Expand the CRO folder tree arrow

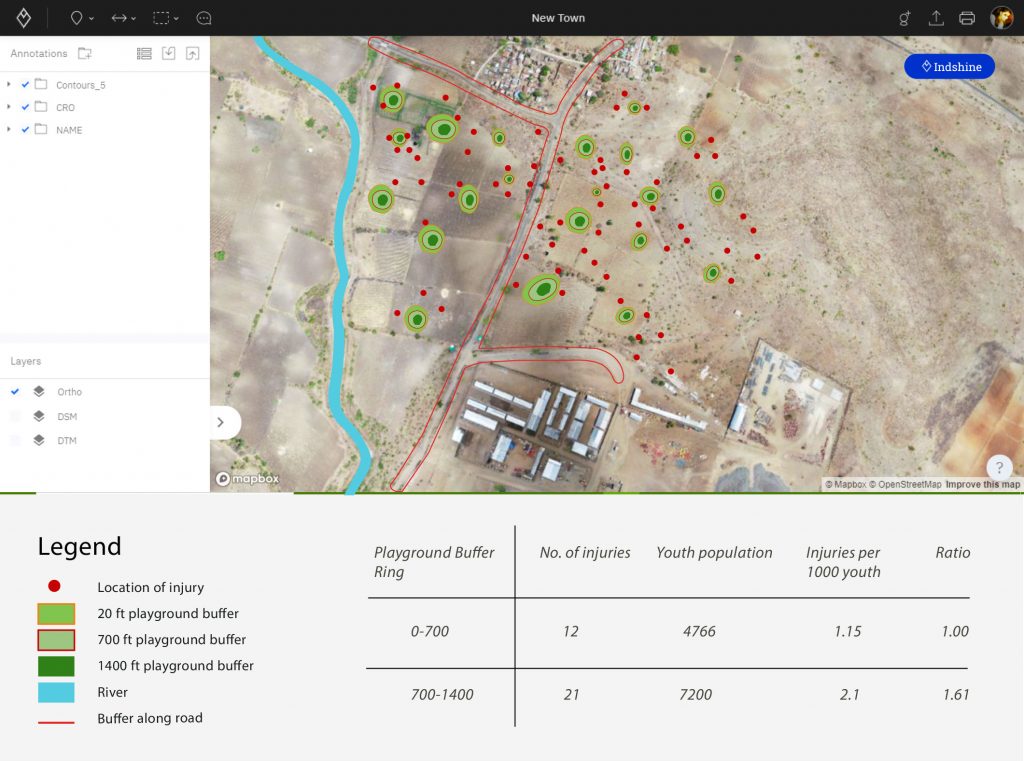9,107
